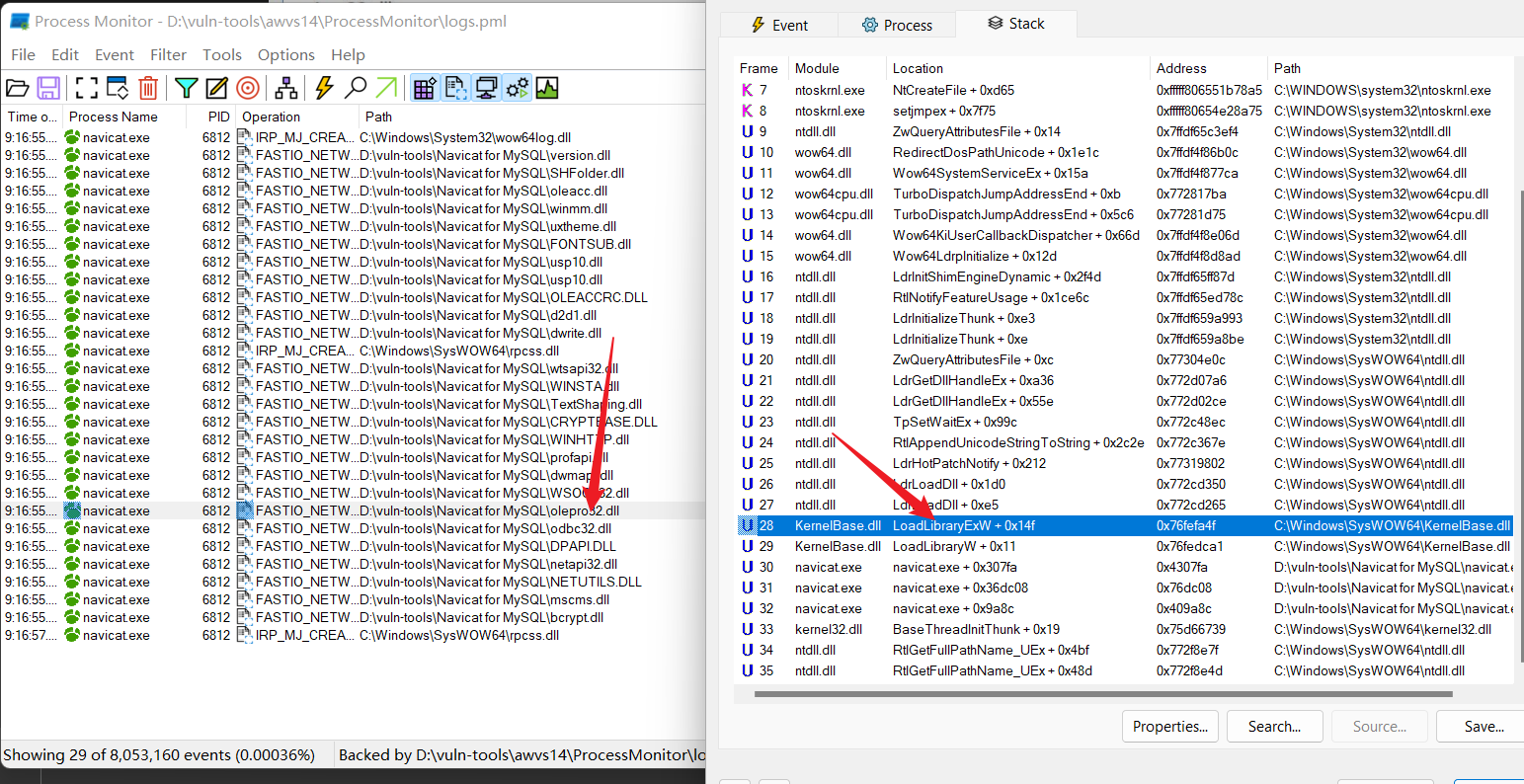Select the event row for NETUTILS.DLL

(353, 582)
